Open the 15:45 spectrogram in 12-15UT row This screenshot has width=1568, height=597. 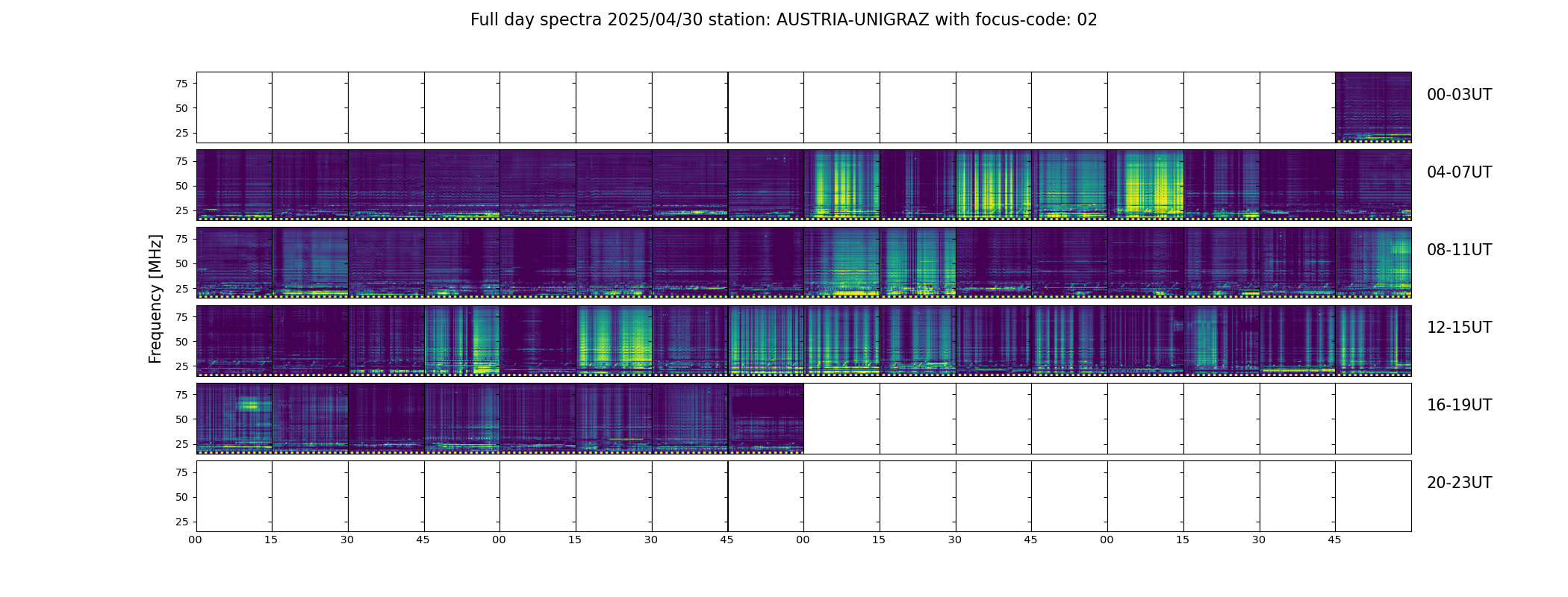(x=1373, y=340)
